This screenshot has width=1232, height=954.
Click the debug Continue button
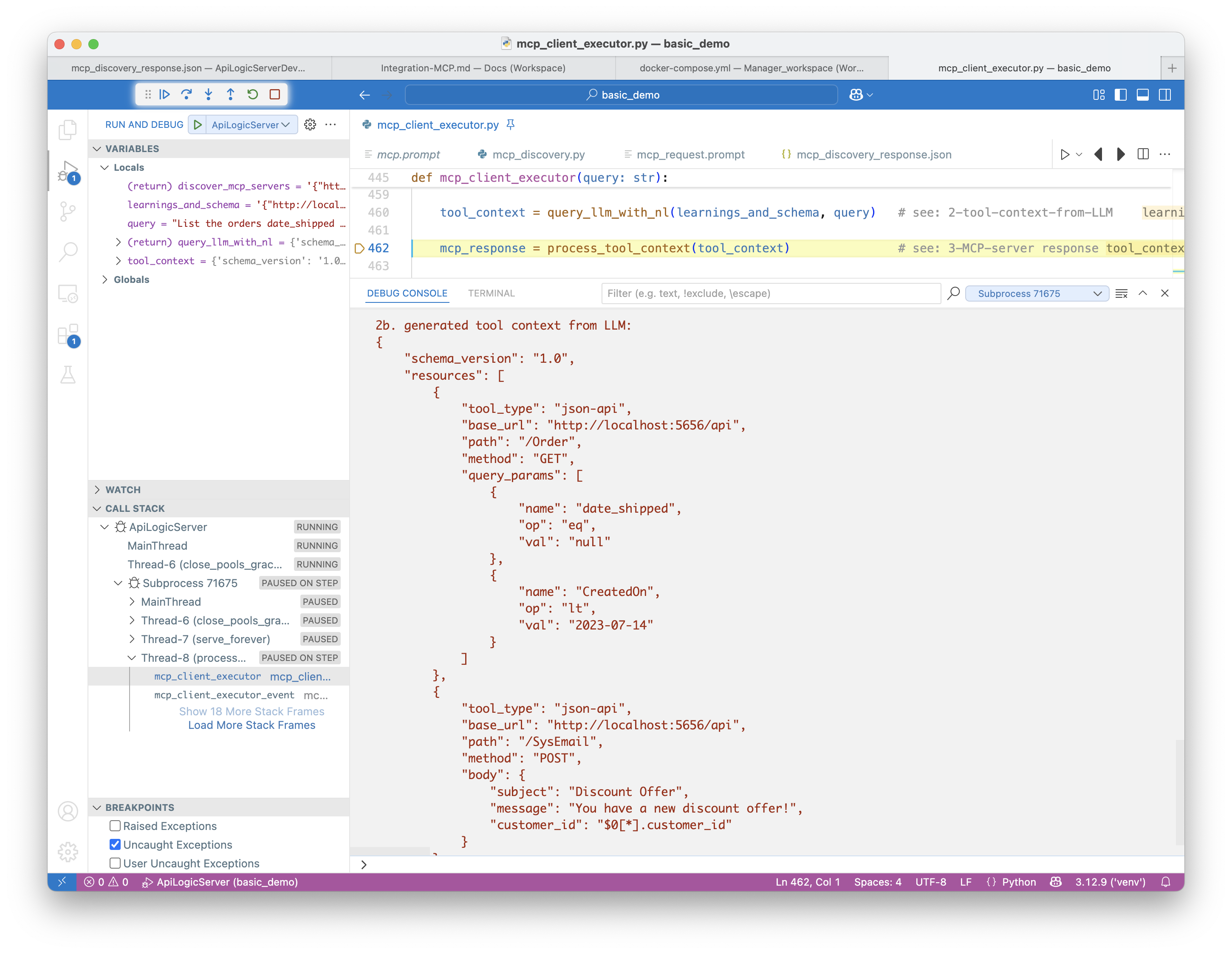tap(164, 94)
